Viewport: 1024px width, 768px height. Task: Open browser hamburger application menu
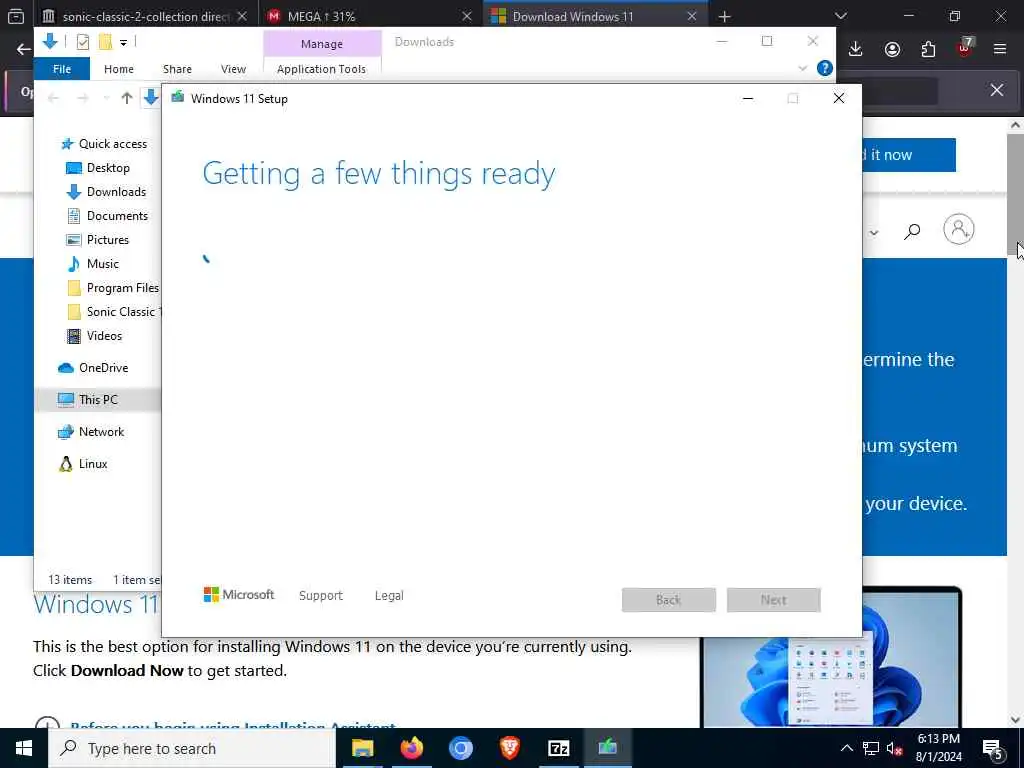[1000, 49]
